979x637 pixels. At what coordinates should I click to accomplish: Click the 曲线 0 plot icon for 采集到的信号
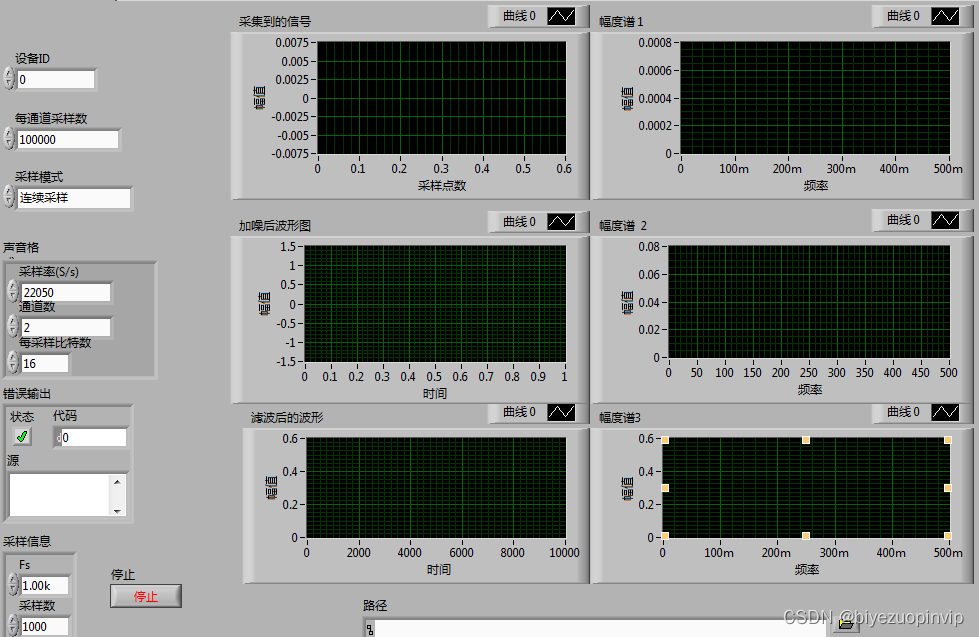(x=561, y=16)
